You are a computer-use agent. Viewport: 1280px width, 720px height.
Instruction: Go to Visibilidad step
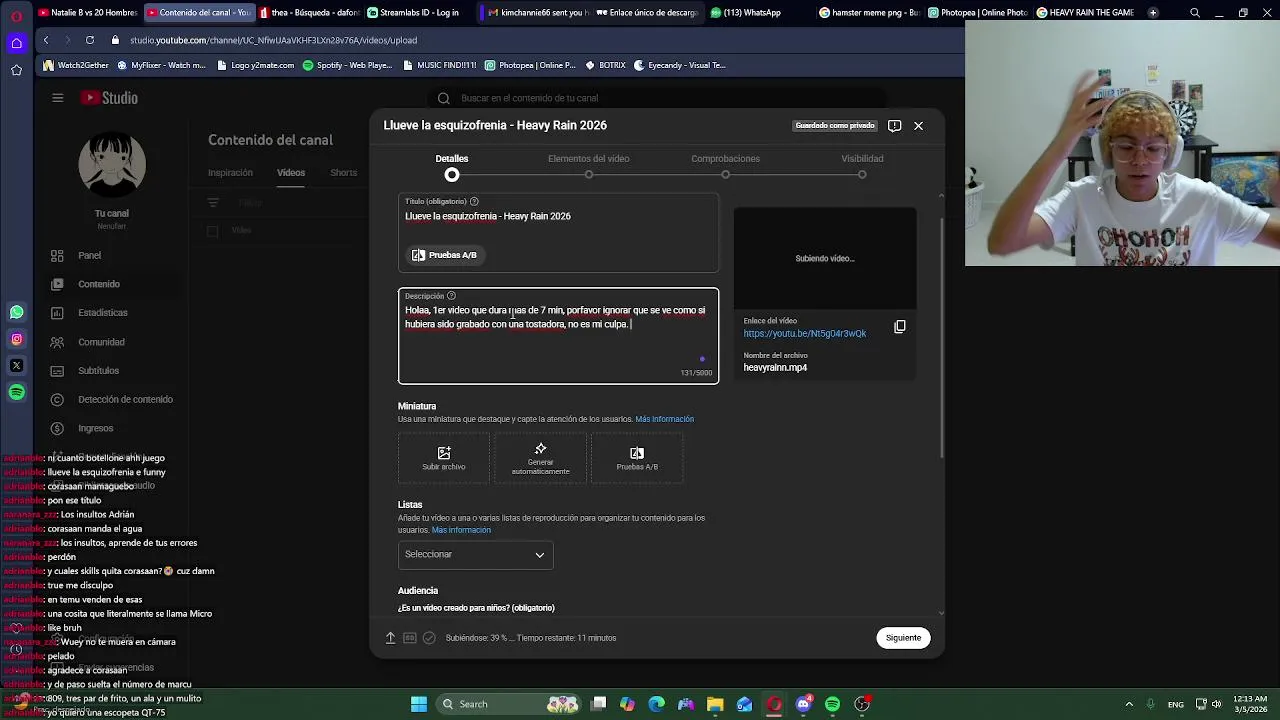[x=862, y=166]
